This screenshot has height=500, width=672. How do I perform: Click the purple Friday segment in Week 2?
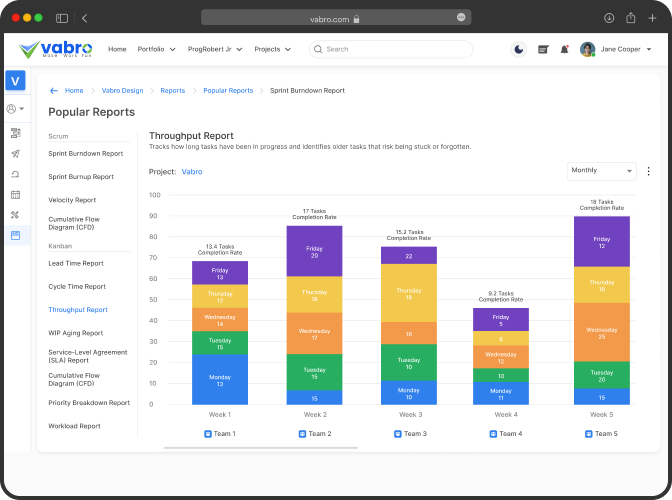click(x=314, y=251)
